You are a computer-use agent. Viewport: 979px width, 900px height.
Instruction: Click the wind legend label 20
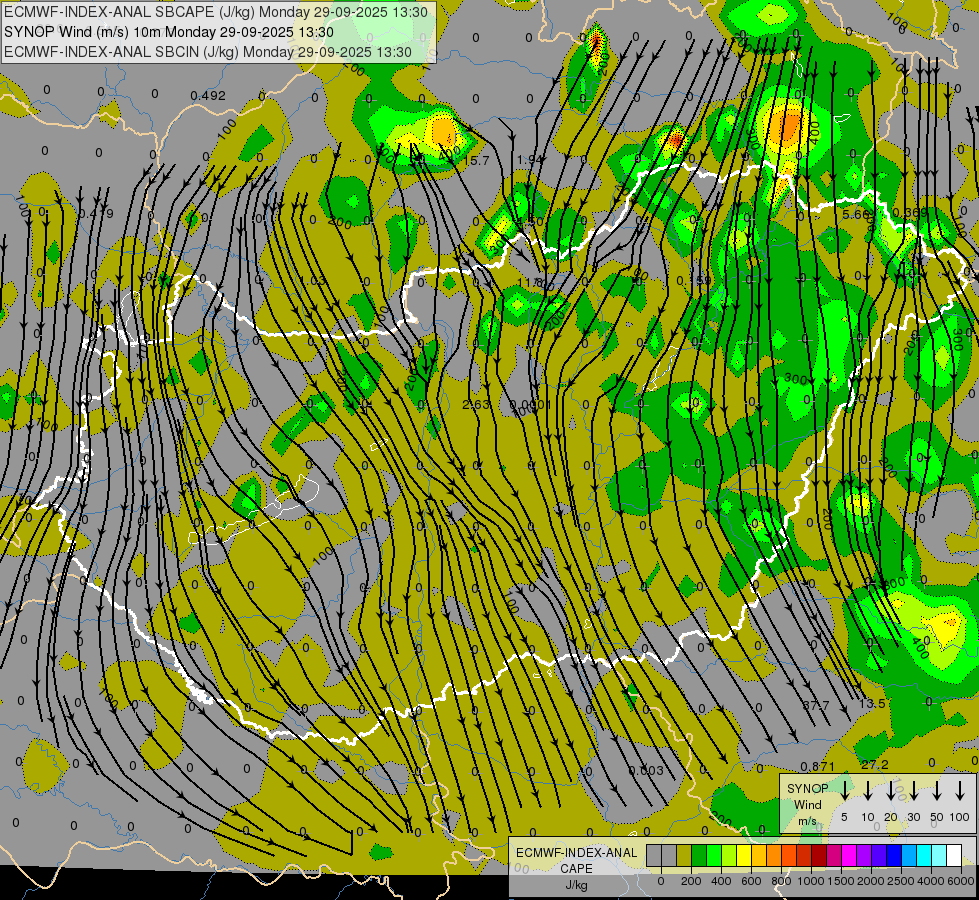tap(891, 818)
